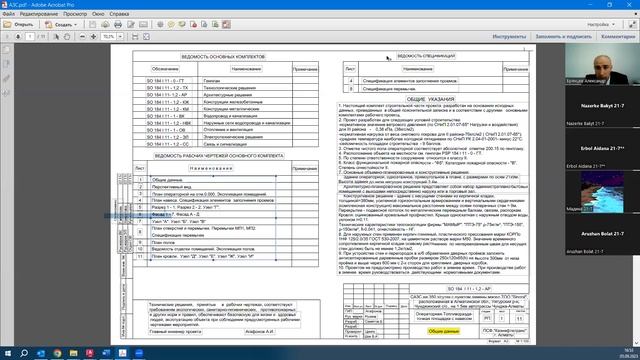Screen dimensions: 640x360
Task: Click ВЕДОМОСТЬ ОСНОВНЫХ КОМПЛЕКТОВ heading
Action: pyautogui.click(x=223, y=57)
